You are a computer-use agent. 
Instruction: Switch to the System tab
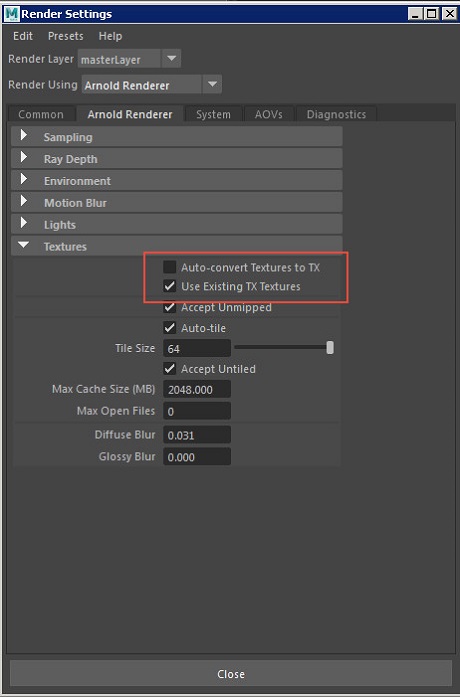click(213, 114)
